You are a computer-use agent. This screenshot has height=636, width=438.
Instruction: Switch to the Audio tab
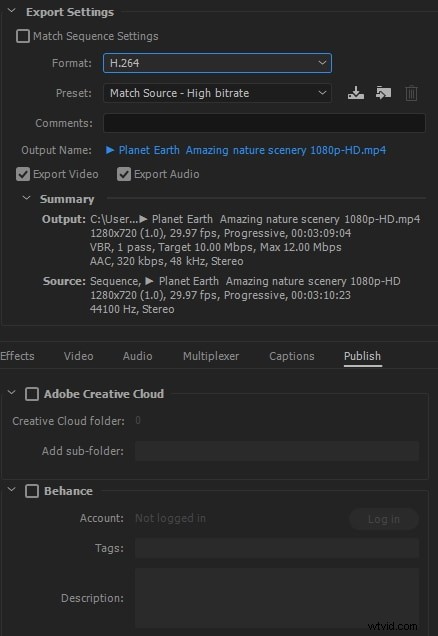click(137, 356)
